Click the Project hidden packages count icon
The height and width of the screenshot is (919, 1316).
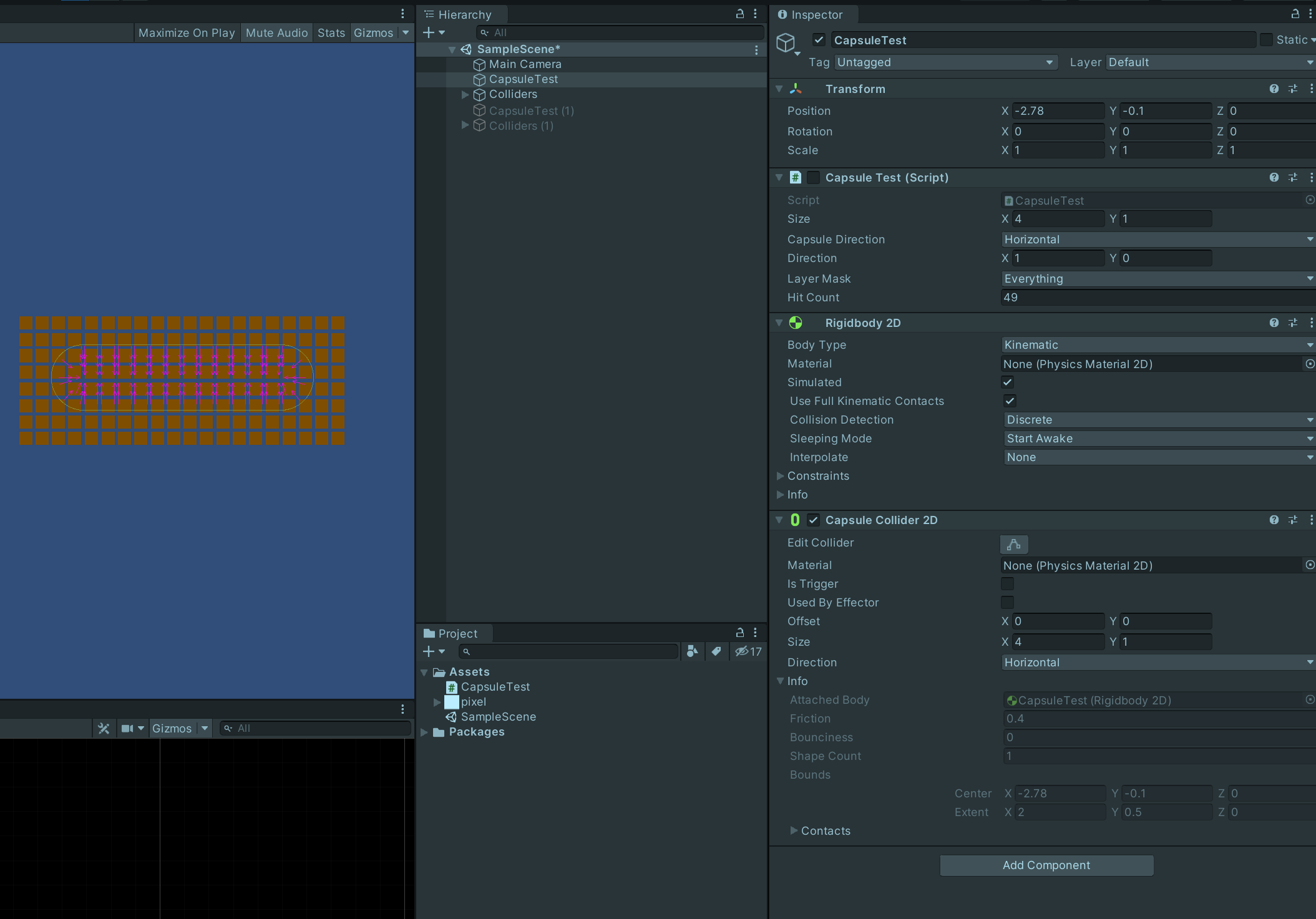pos(748,651)
